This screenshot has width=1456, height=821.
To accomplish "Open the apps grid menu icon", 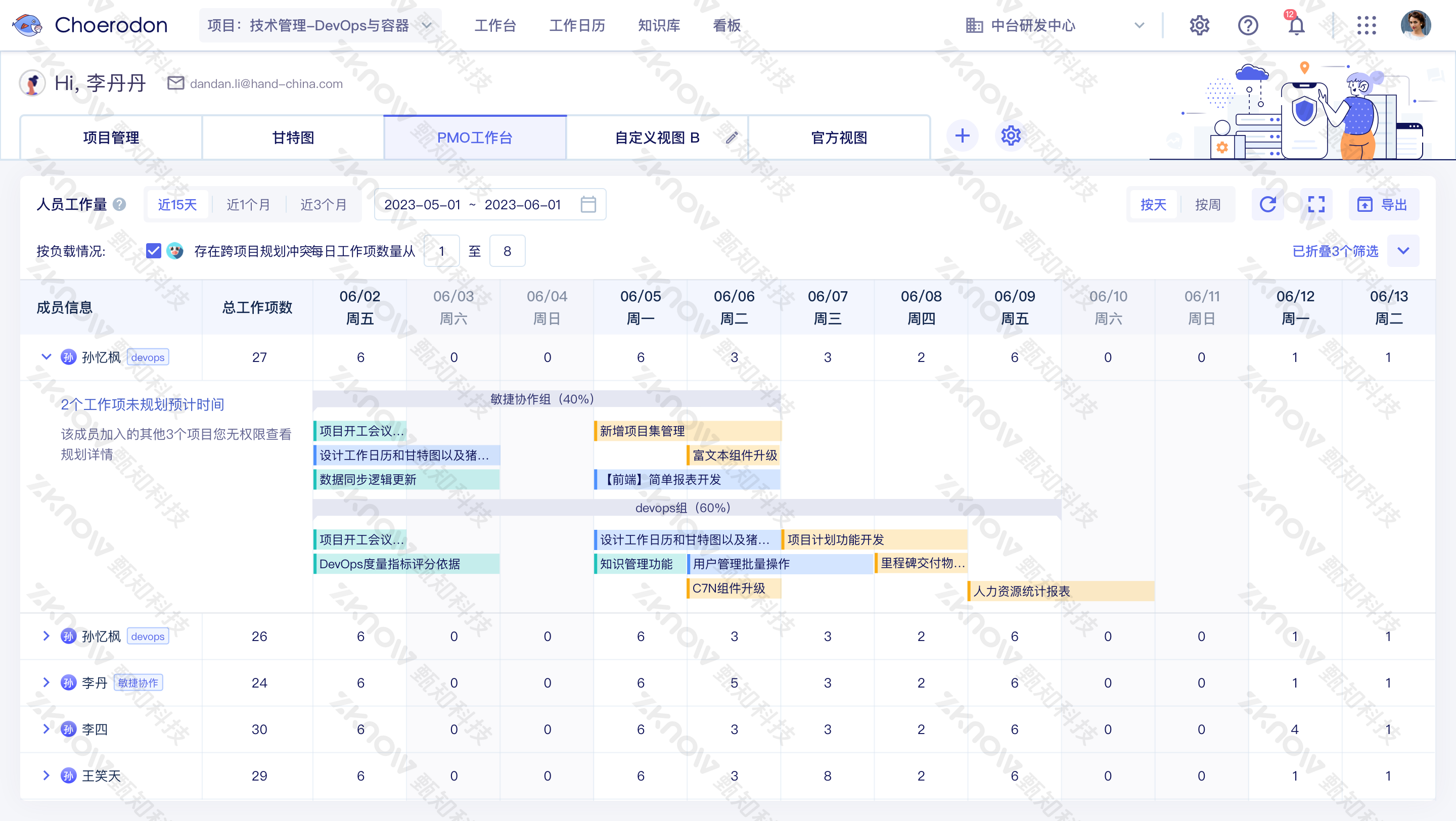I will coord(1366,25).
